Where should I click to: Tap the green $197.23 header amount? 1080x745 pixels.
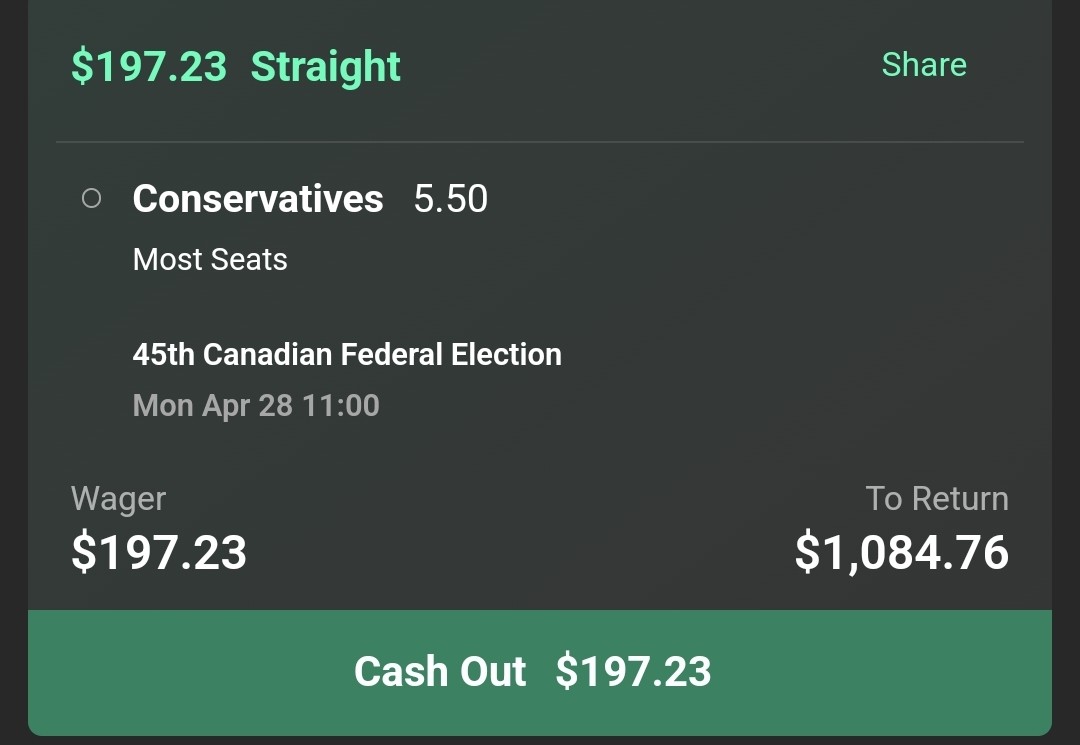(x=149, y=67)
